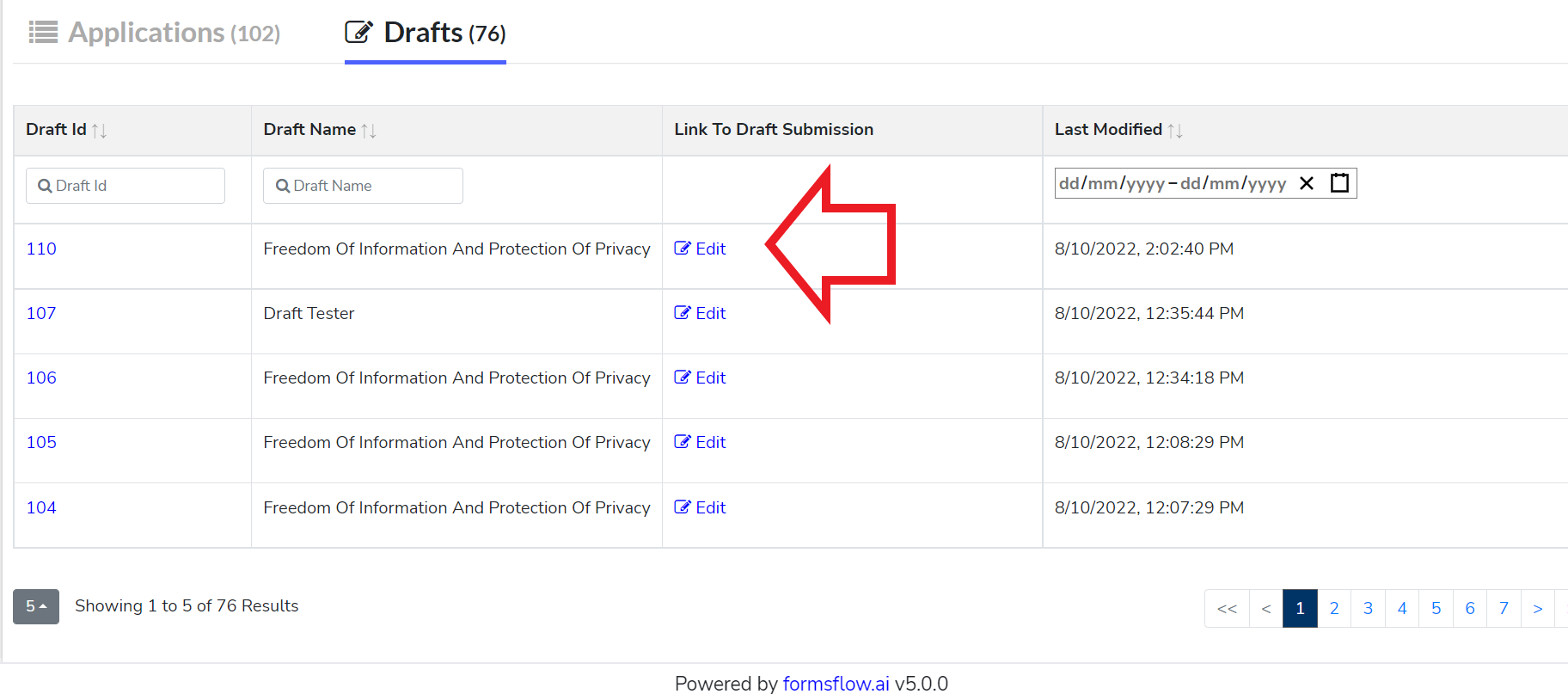The width and height of the screenshot is (1568, 694).
Task: Clear the date range filter X
Action: click(x=1307, y=183)
